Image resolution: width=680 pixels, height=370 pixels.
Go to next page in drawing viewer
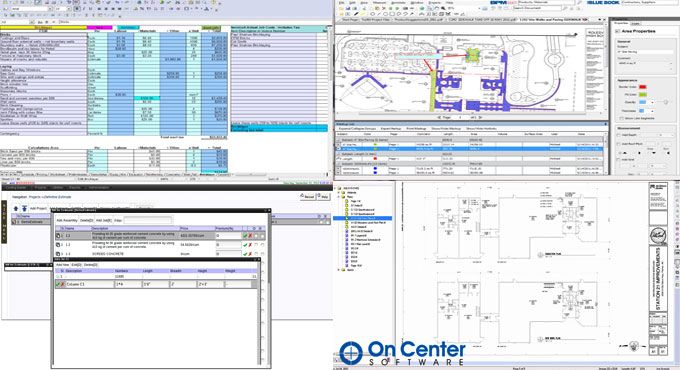tap(480, 117)
